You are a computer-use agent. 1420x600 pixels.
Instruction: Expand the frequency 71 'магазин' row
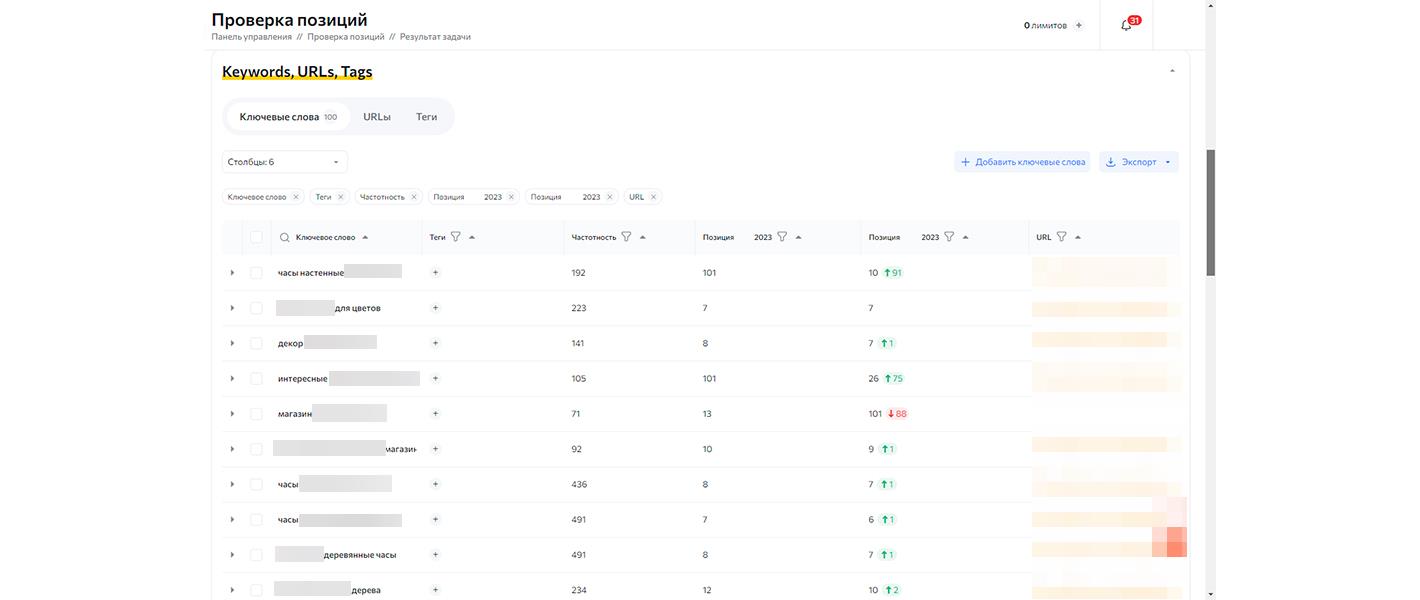point(232,413)
